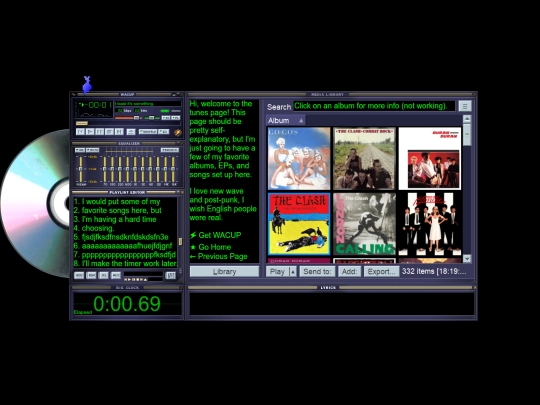Open the playlist SEL menu
This screenshot has width=540, height=405.
pos(103,275)
